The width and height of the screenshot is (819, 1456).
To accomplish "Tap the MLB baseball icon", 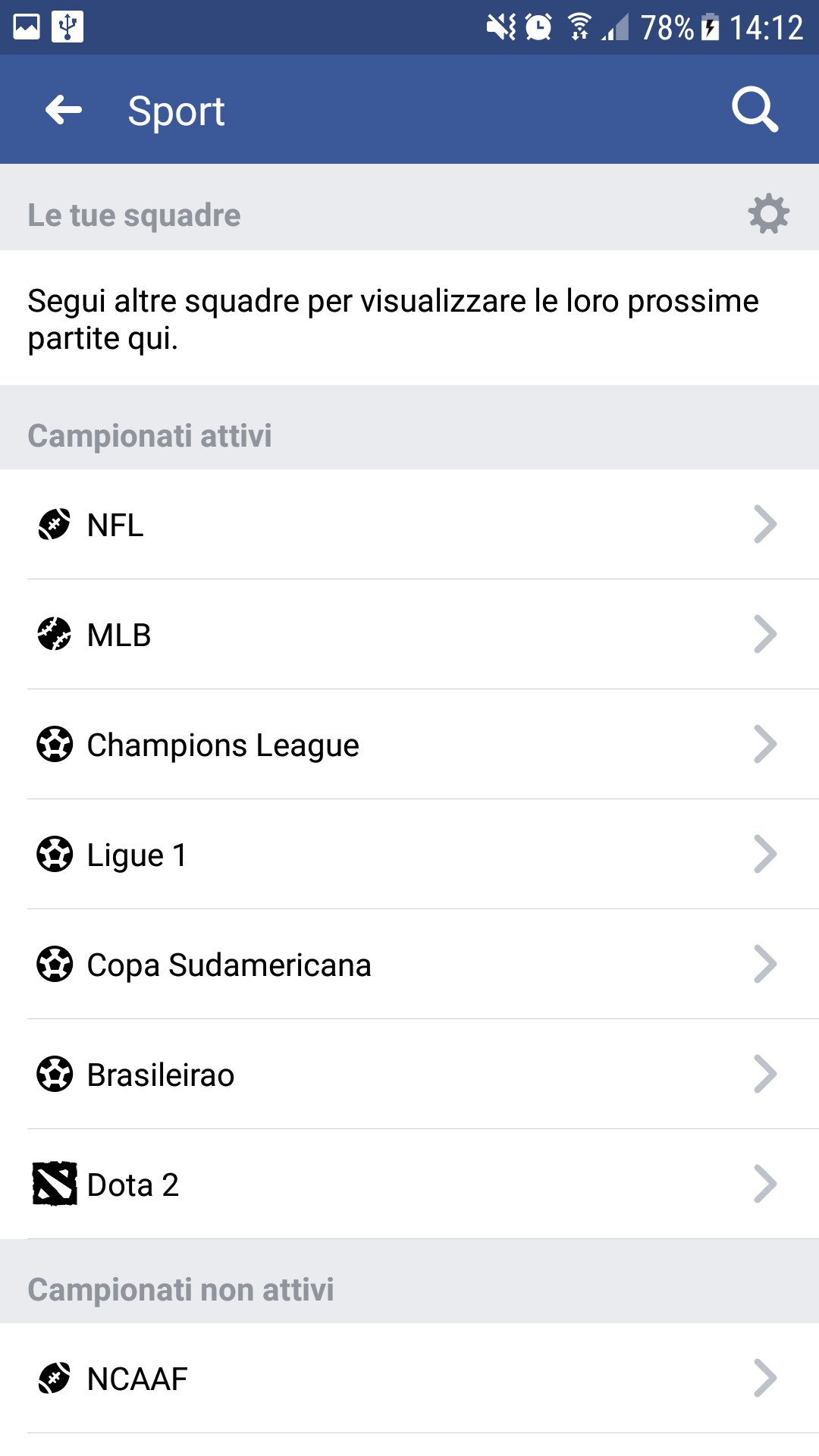I will [55, 634].
